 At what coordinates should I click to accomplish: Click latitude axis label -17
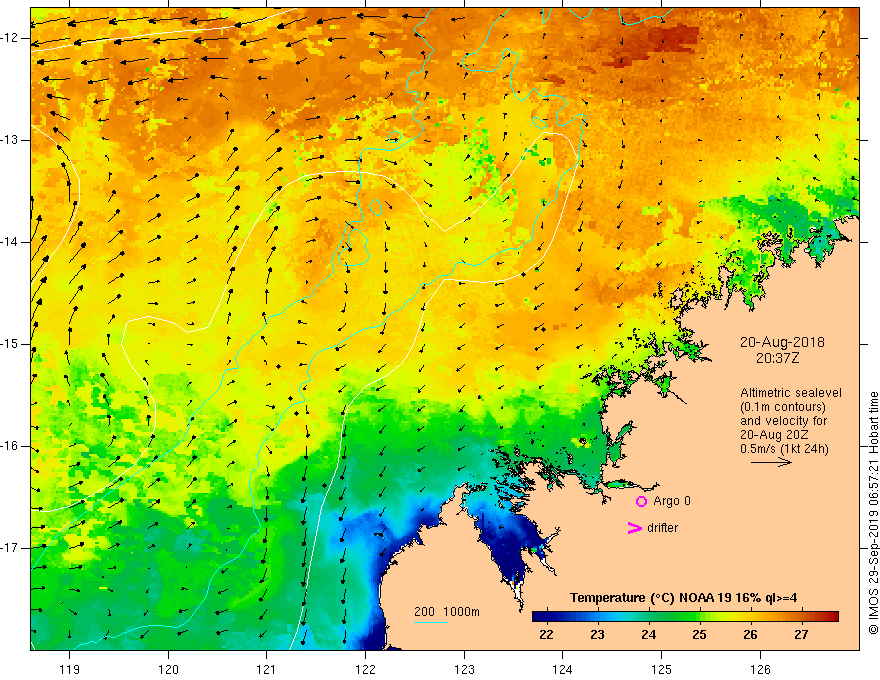click(x=10, y=548)
